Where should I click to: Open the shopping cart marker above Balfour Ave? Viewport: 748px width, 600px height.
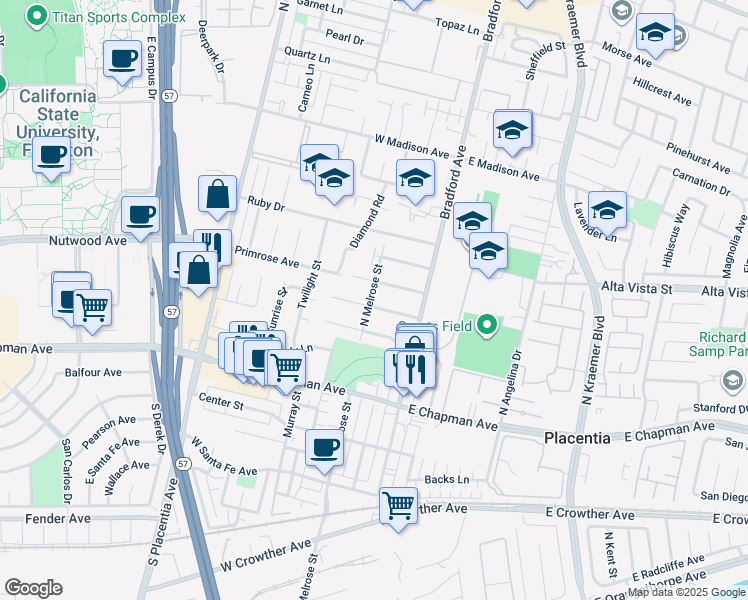[93, 311]
